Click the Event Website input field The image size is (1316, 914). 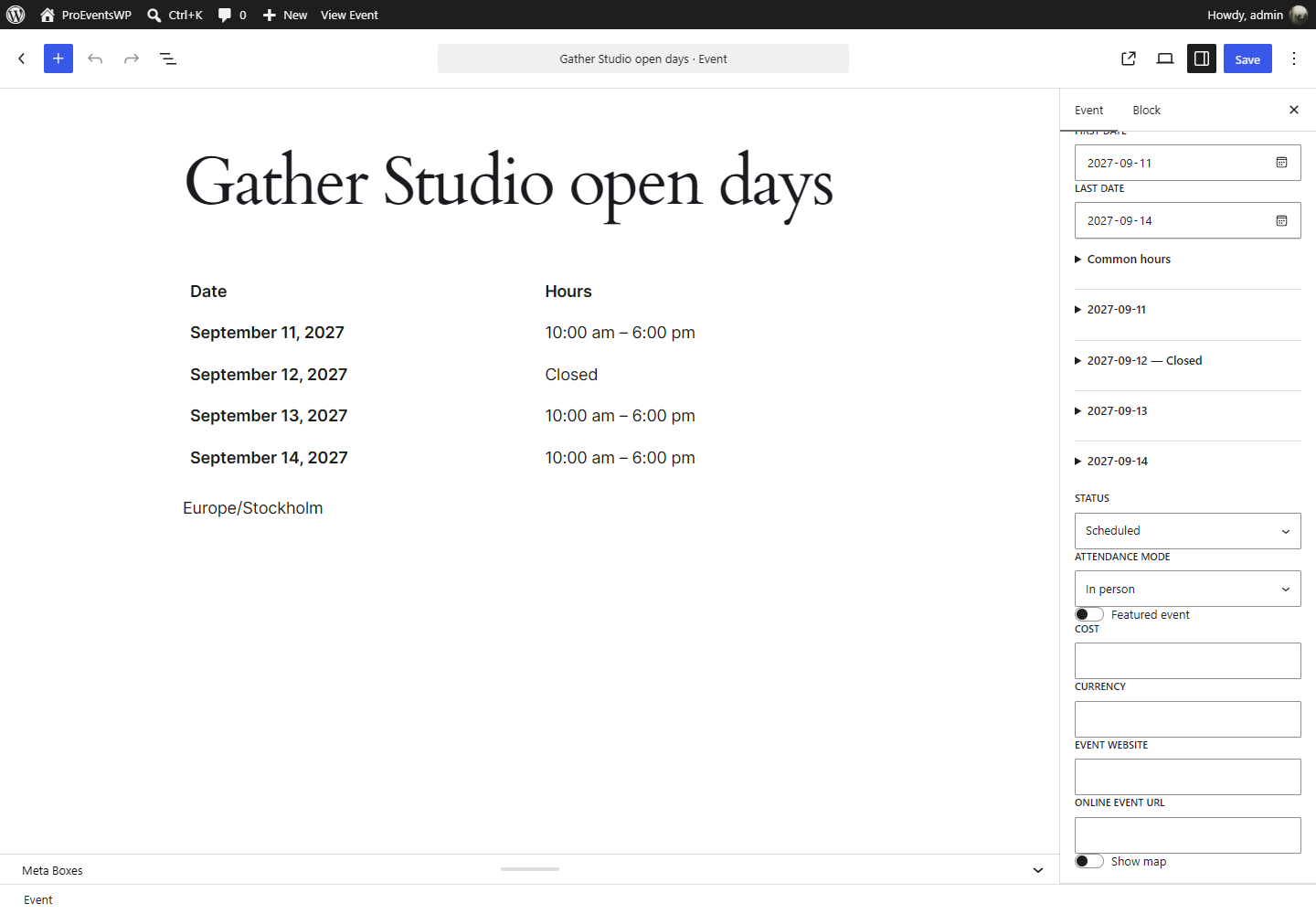pyautogui.click(x=1188, y=777)
